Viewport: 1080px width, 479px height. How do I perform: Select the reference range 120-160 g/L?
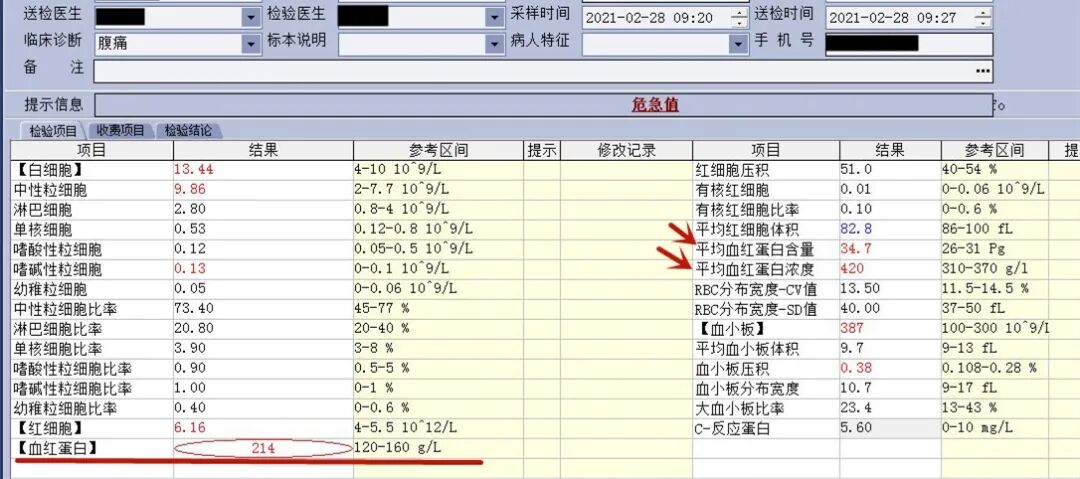398,449
